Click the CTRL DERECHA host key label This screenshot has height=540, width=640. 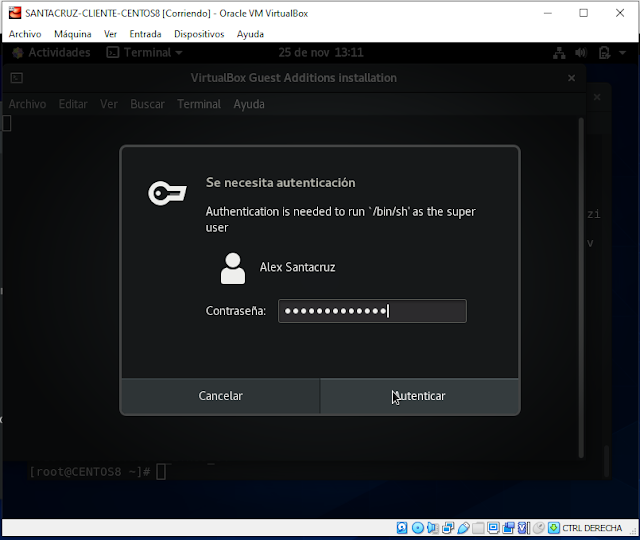(x=592, y=528)
